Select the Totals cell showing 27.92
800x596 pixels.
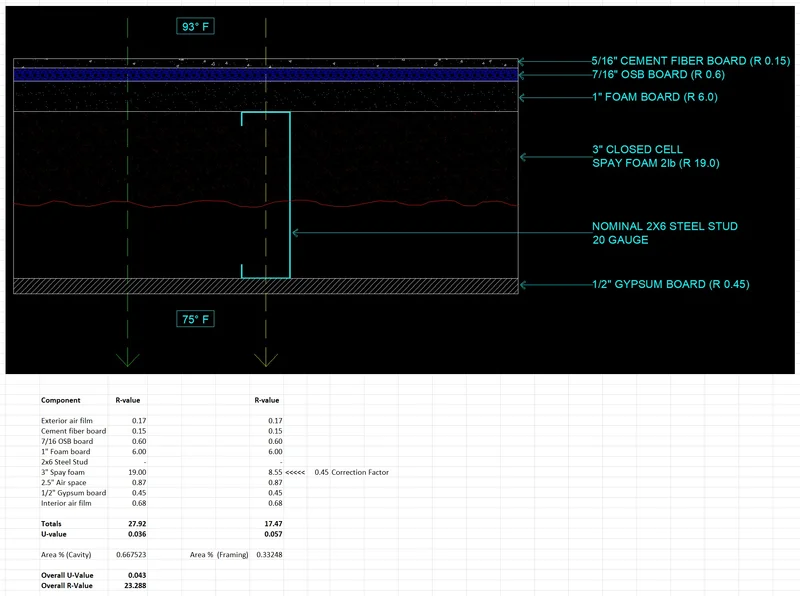coord(134,521)
